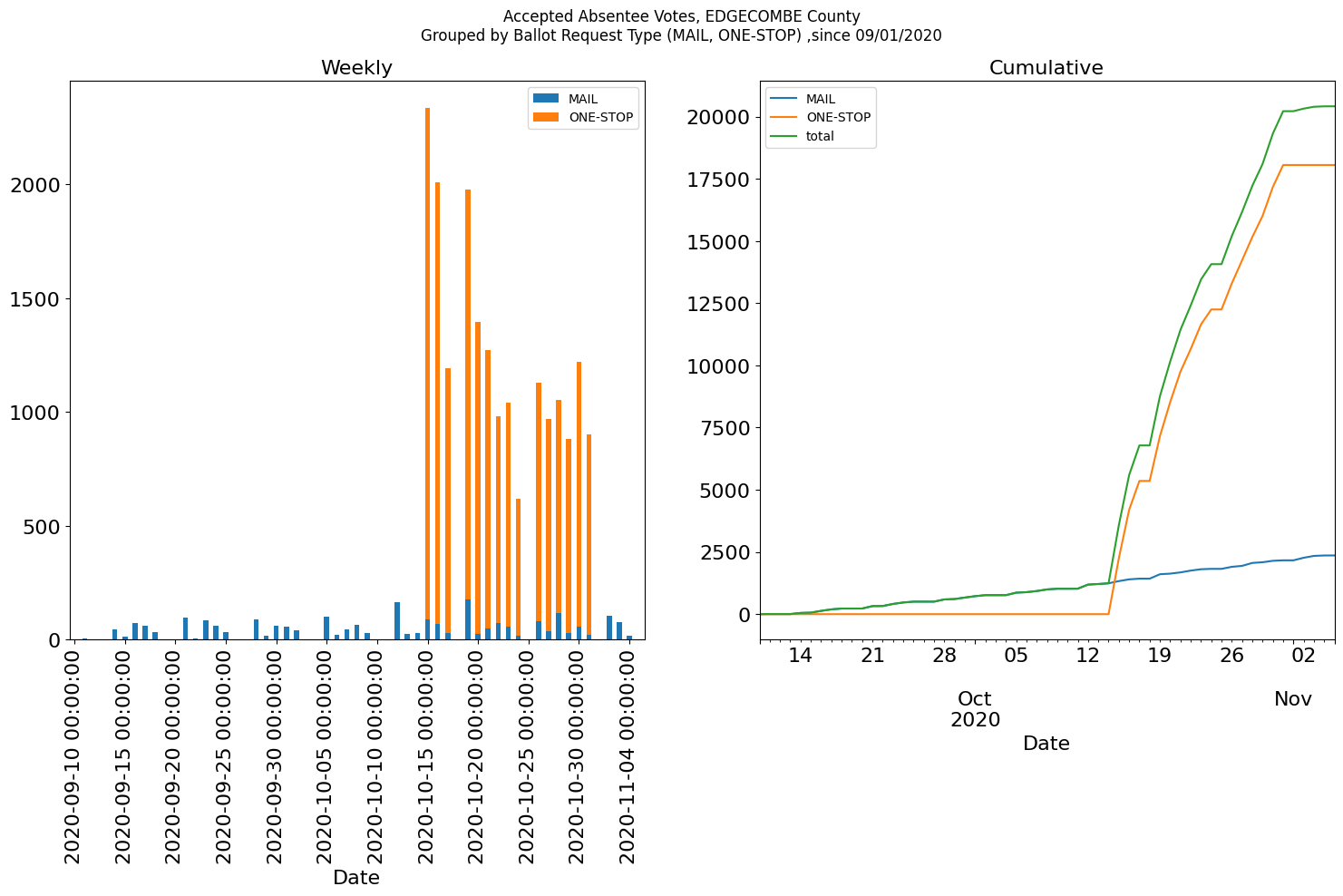The height and width of the screenshot is (896, 1343).
Task: Click the Cumulative x-axis tick '05'
Action: pos(1016,656)
